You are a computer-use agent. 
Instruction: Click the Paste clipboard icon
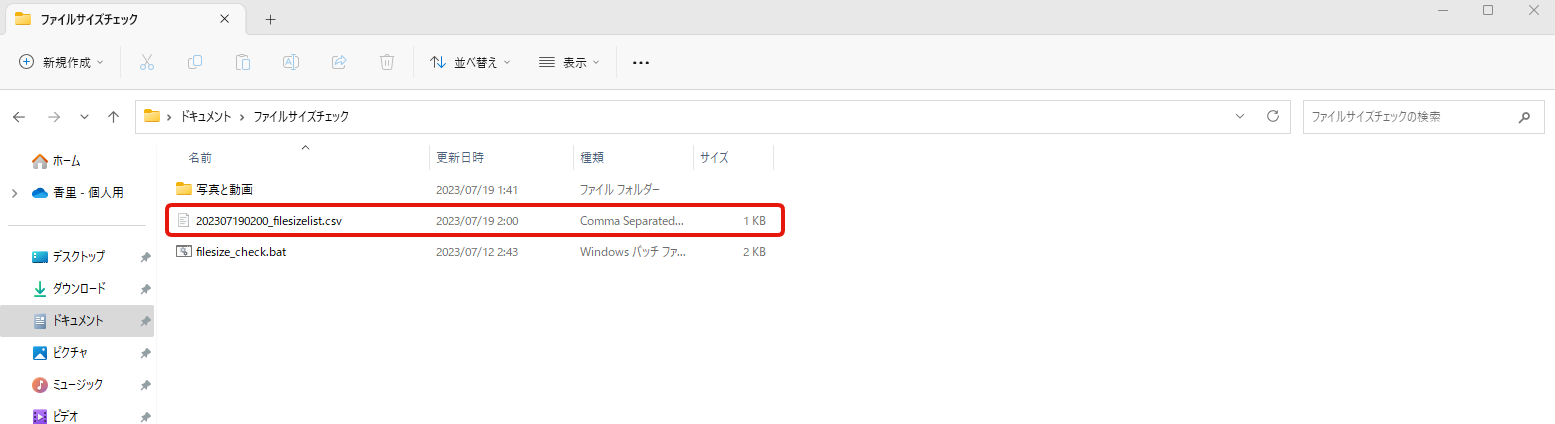pos(243,62)
